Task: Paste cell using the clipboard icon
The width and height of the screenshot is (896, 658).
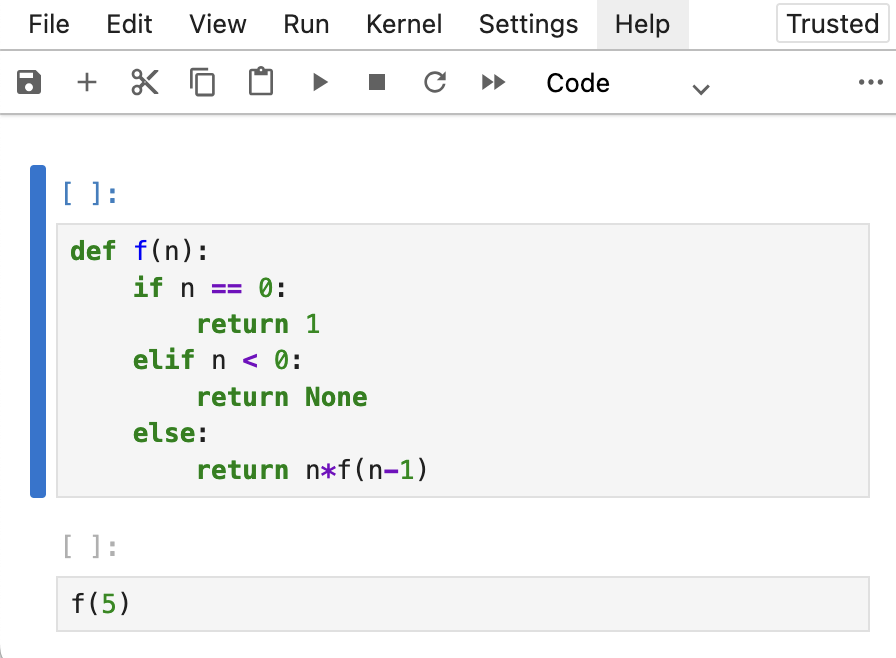Action: [261, 83]
